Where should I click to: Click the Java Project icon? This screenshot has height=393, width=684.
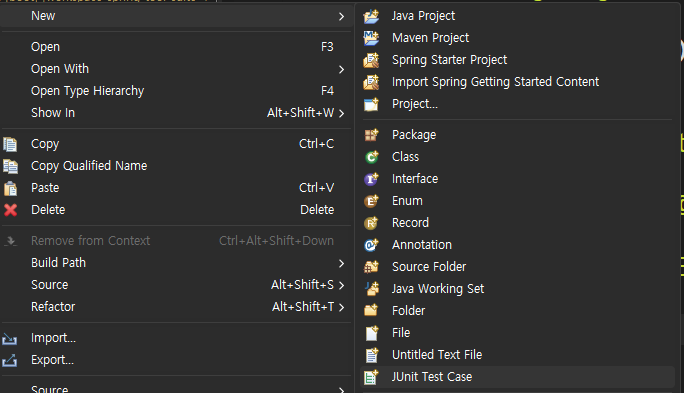(371, 16)
